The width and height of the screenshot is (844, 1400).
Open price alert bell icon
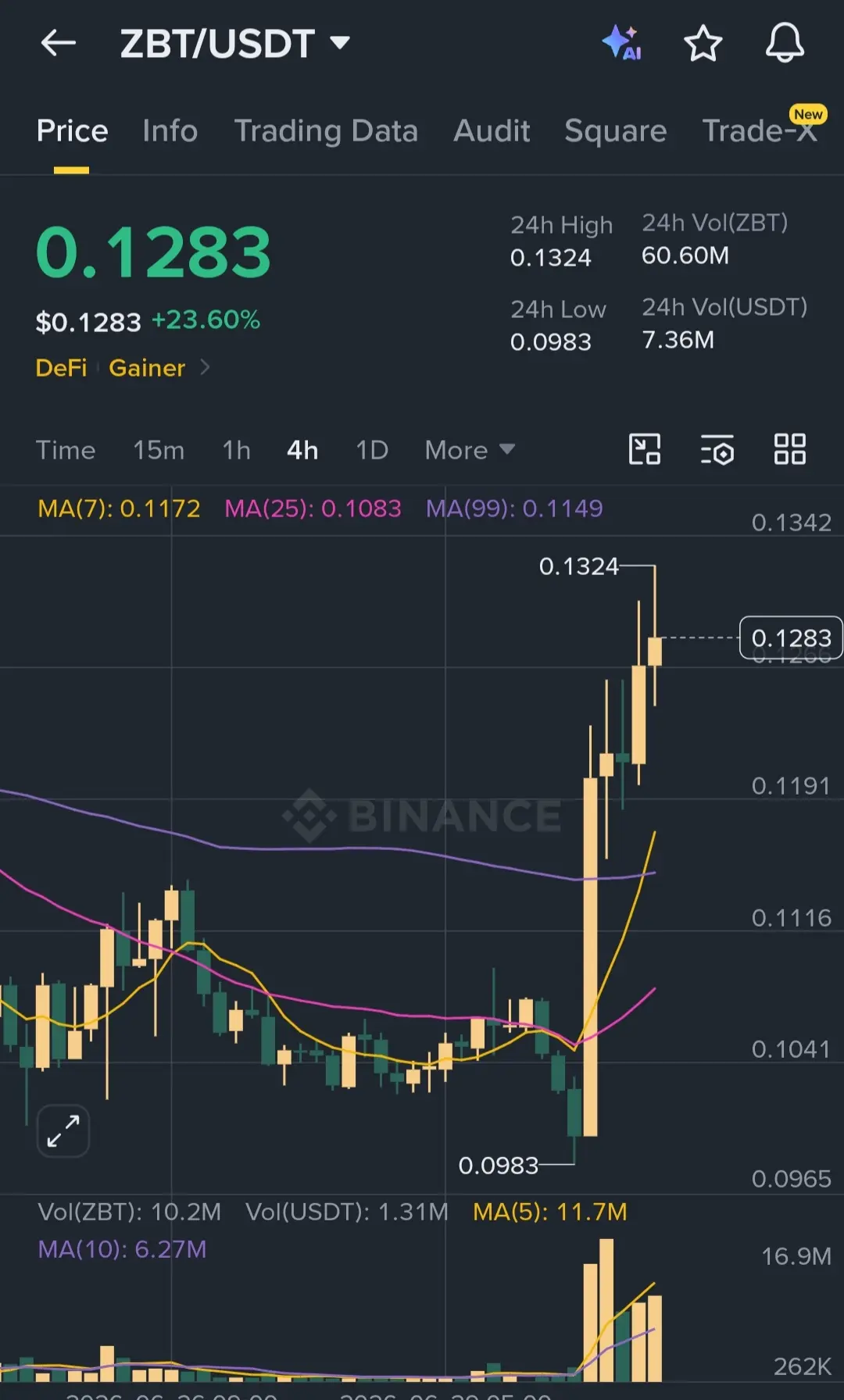[x=785, y=43]
